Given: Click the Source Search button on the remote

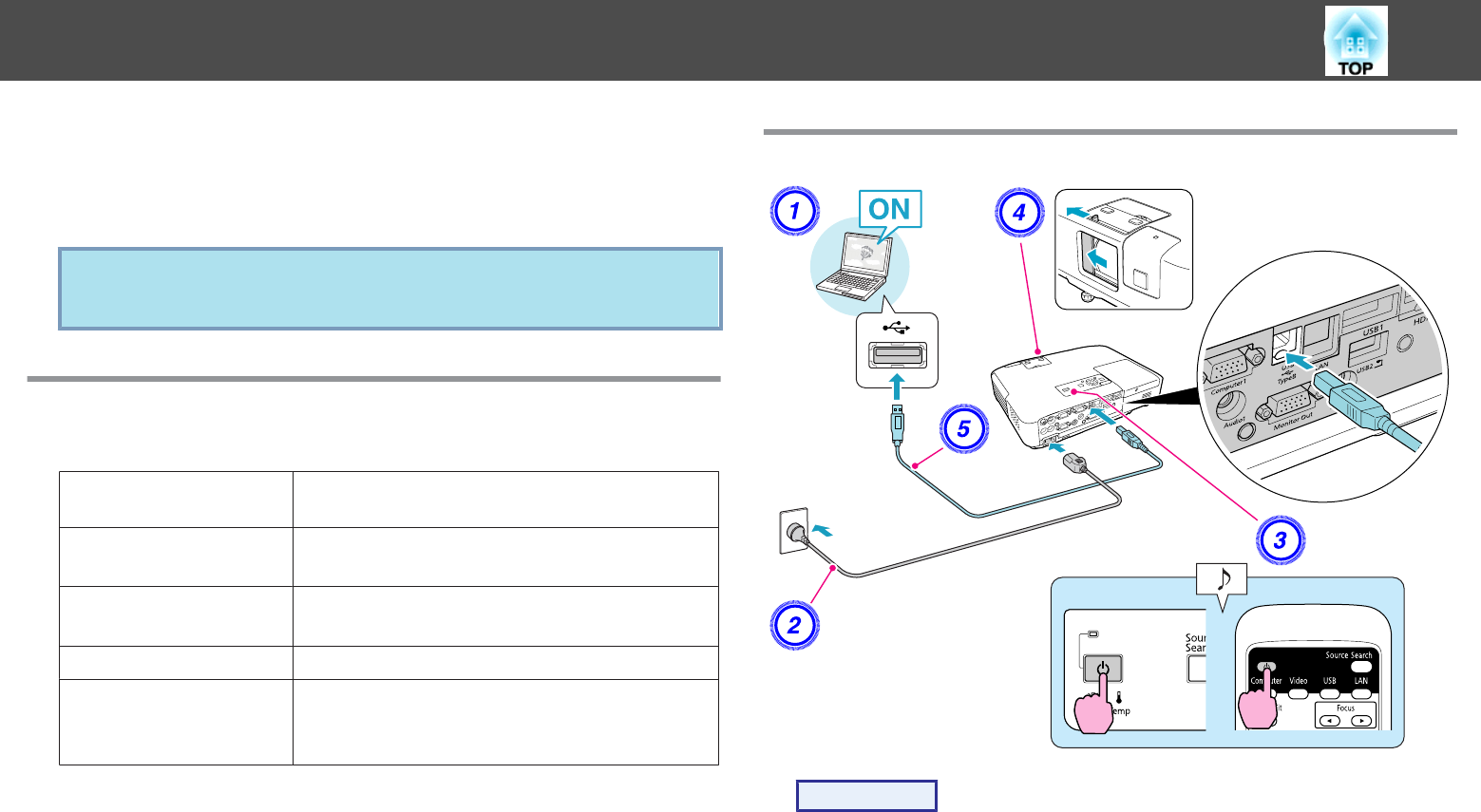Looking at the screenshot, I should (1361, 667).
